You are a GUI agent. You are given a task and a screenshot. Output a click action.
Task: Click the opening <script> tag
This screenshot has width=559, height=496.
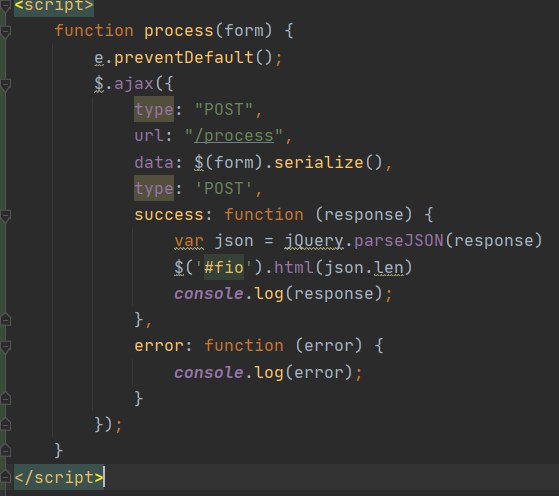click(x=54, y=6)
